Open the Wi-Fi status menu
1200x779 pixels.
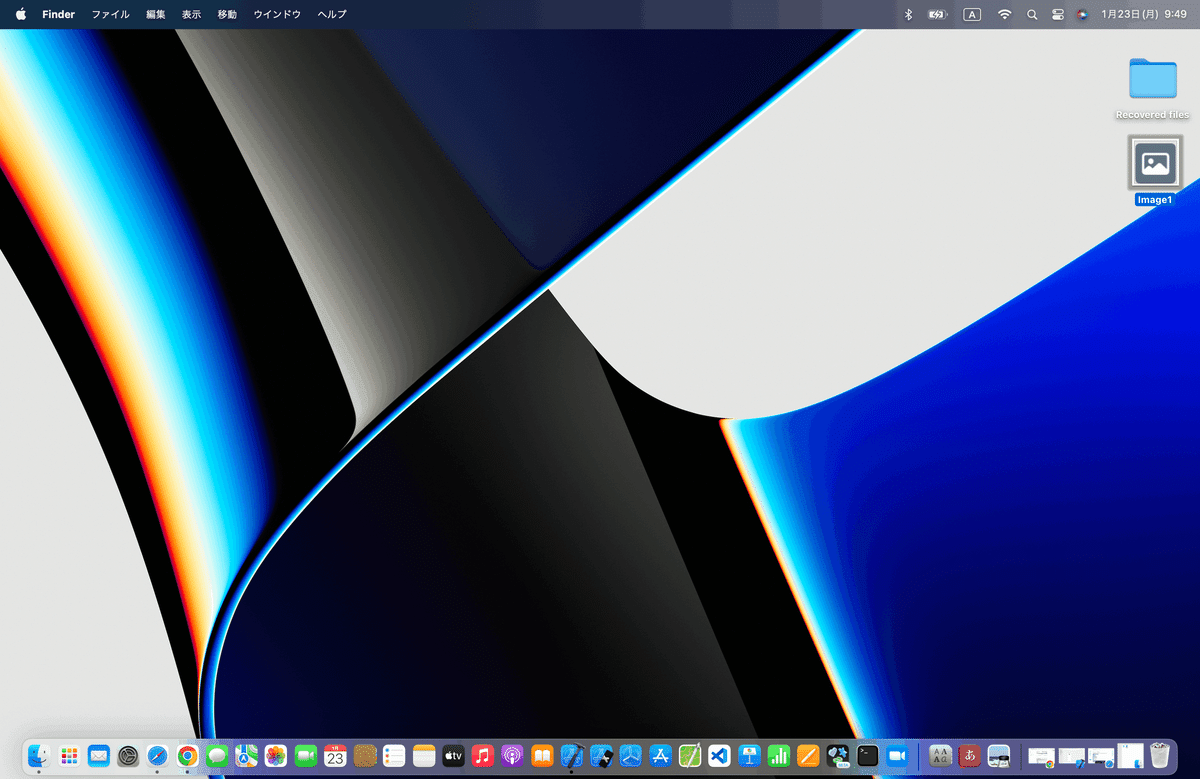point(1004,14)
